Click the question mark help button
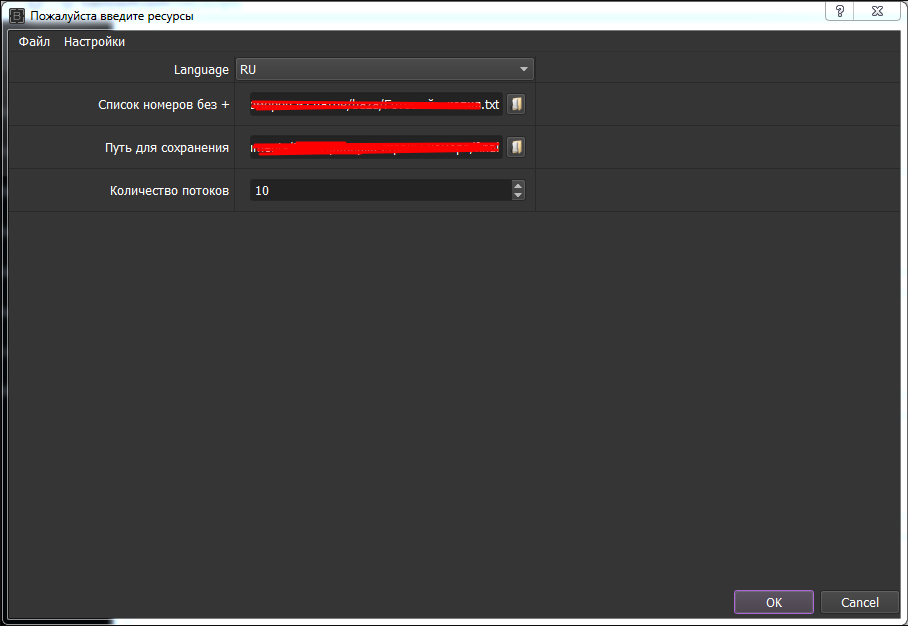 coord(839,10)
